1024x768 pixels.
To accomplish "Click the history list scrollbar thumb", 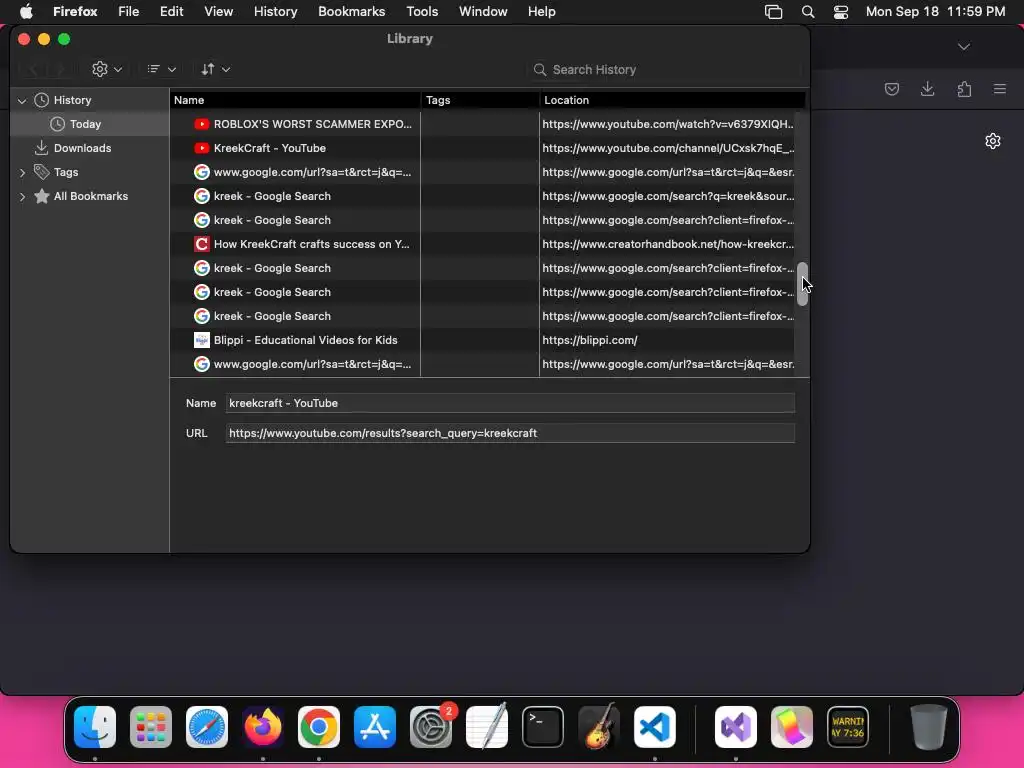I will [x=802, y=284].
